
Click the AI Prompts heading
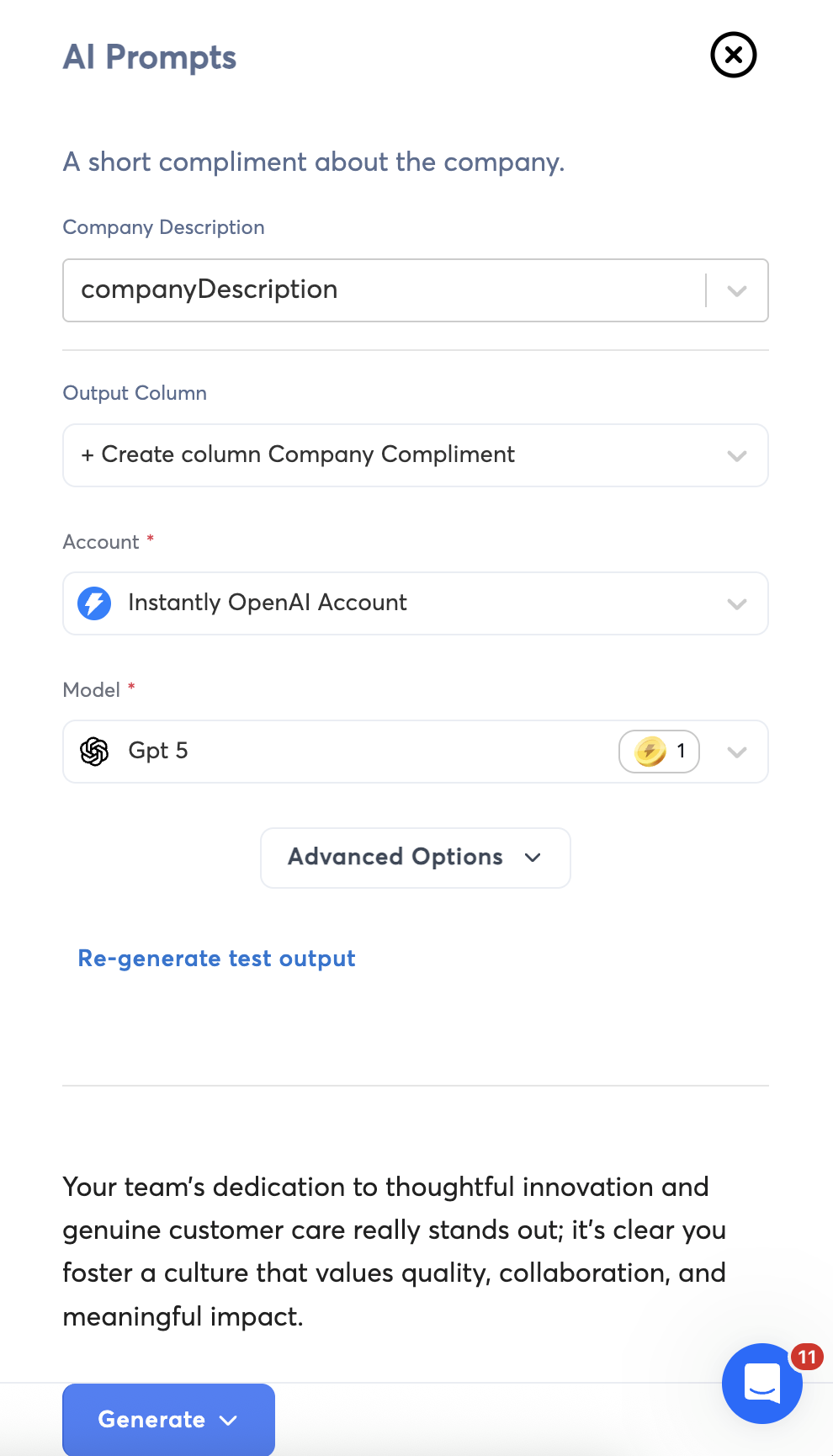150,57
